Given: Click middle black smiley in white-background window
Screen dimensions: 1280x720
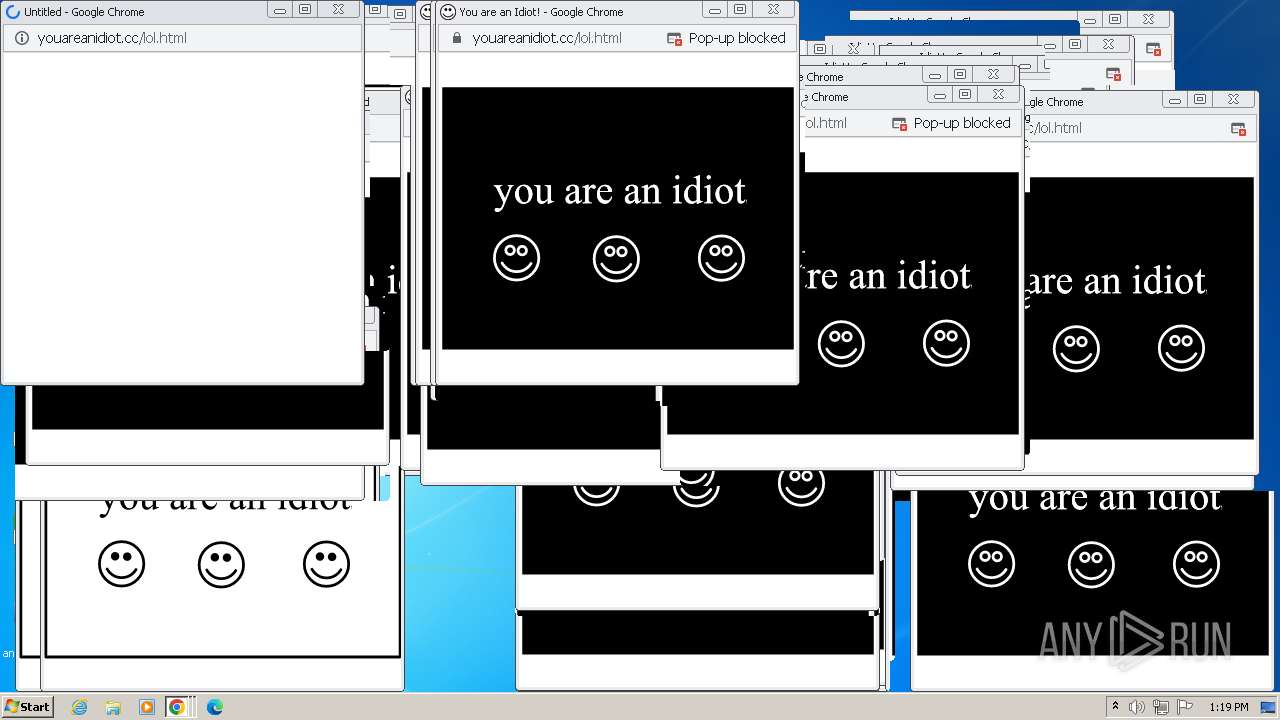Looking at the screenshot, I should 221,563.
